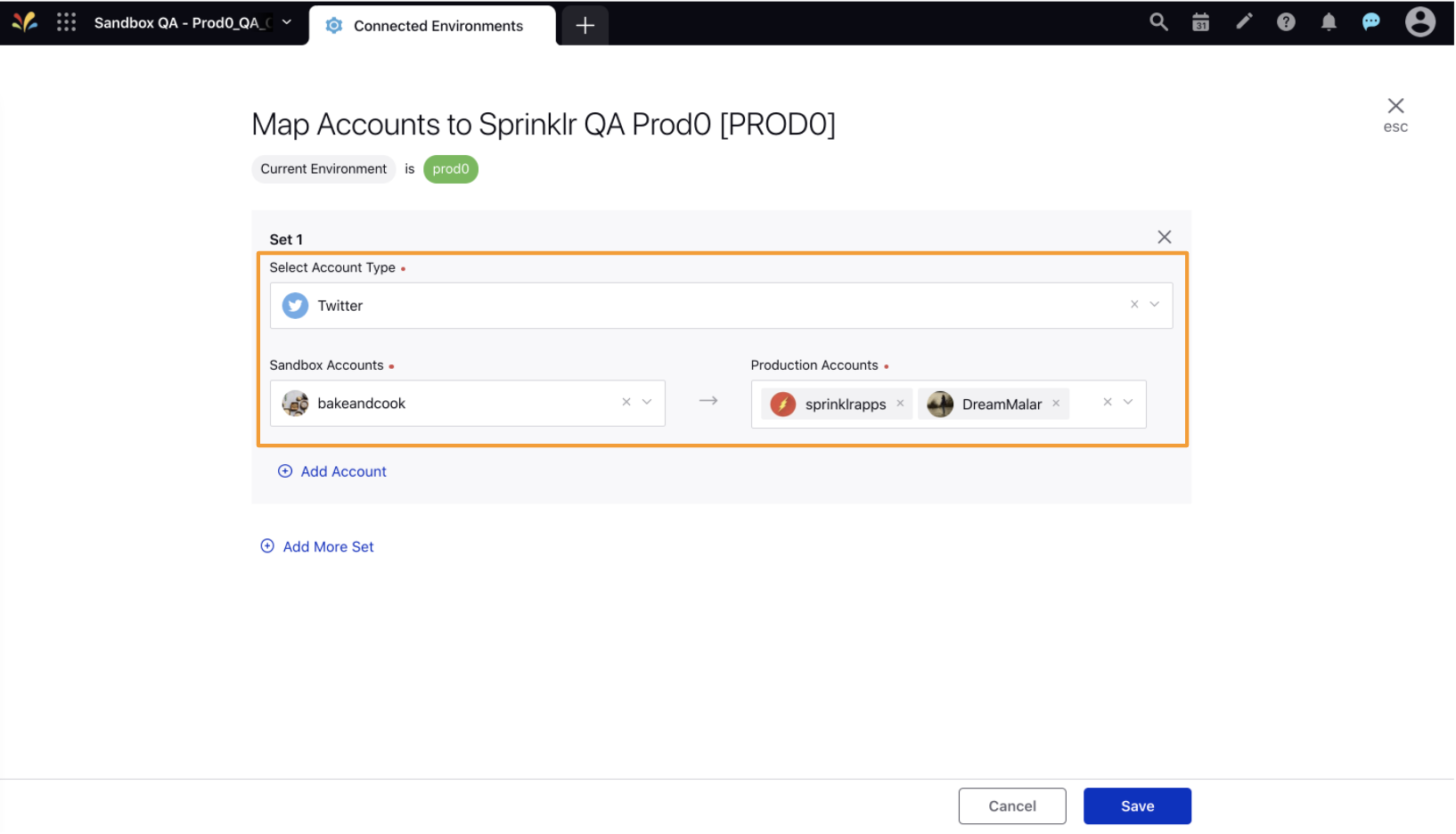Open the search magnifier icon
This screenshot has width=1456, height=834.
pos(1158,21)
